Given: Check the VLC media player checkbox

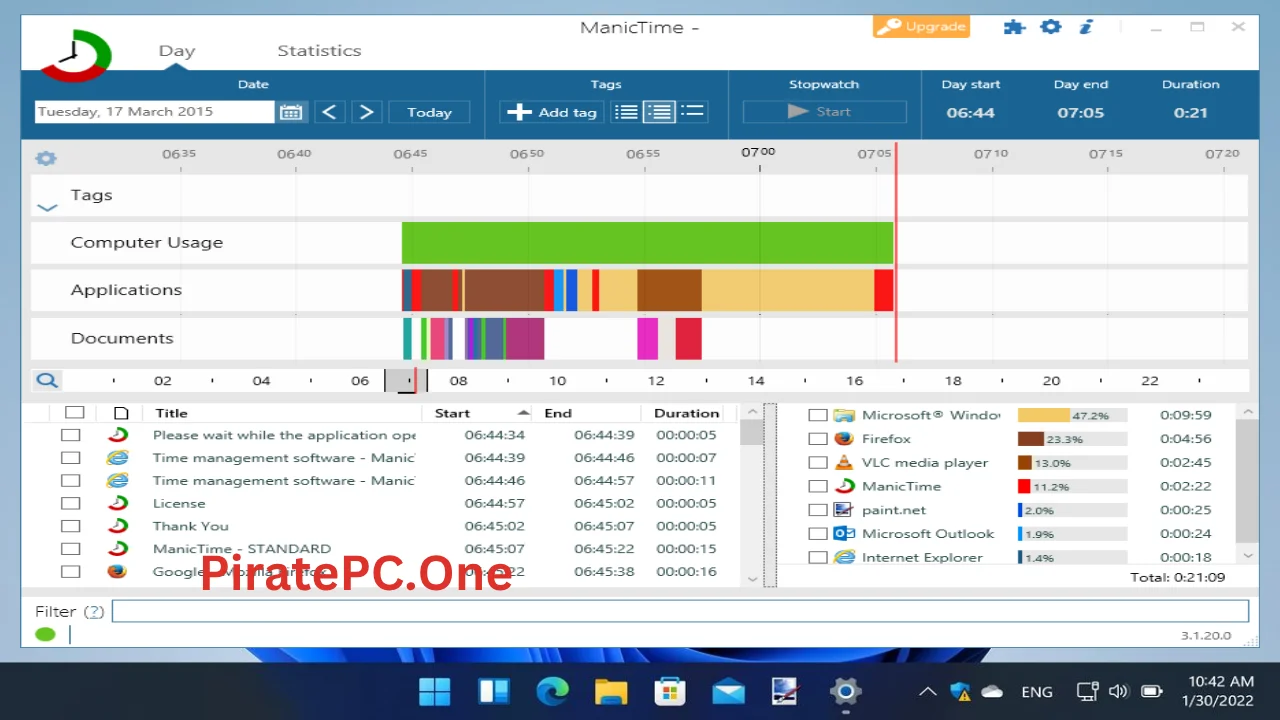Looking at the screenshot, I should point(818,462).
